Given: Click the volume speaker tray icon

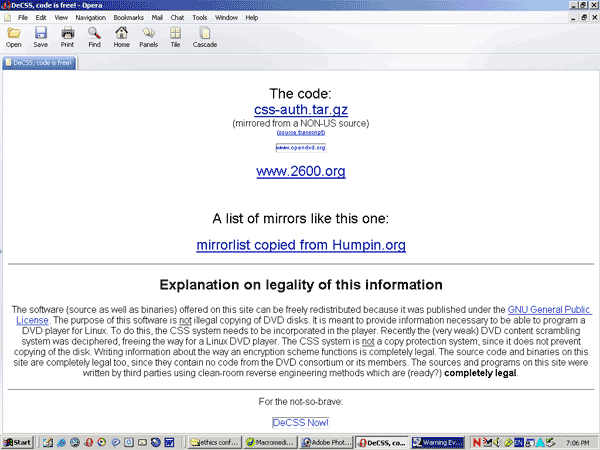Looking at the screenshot, I should 497,443.
